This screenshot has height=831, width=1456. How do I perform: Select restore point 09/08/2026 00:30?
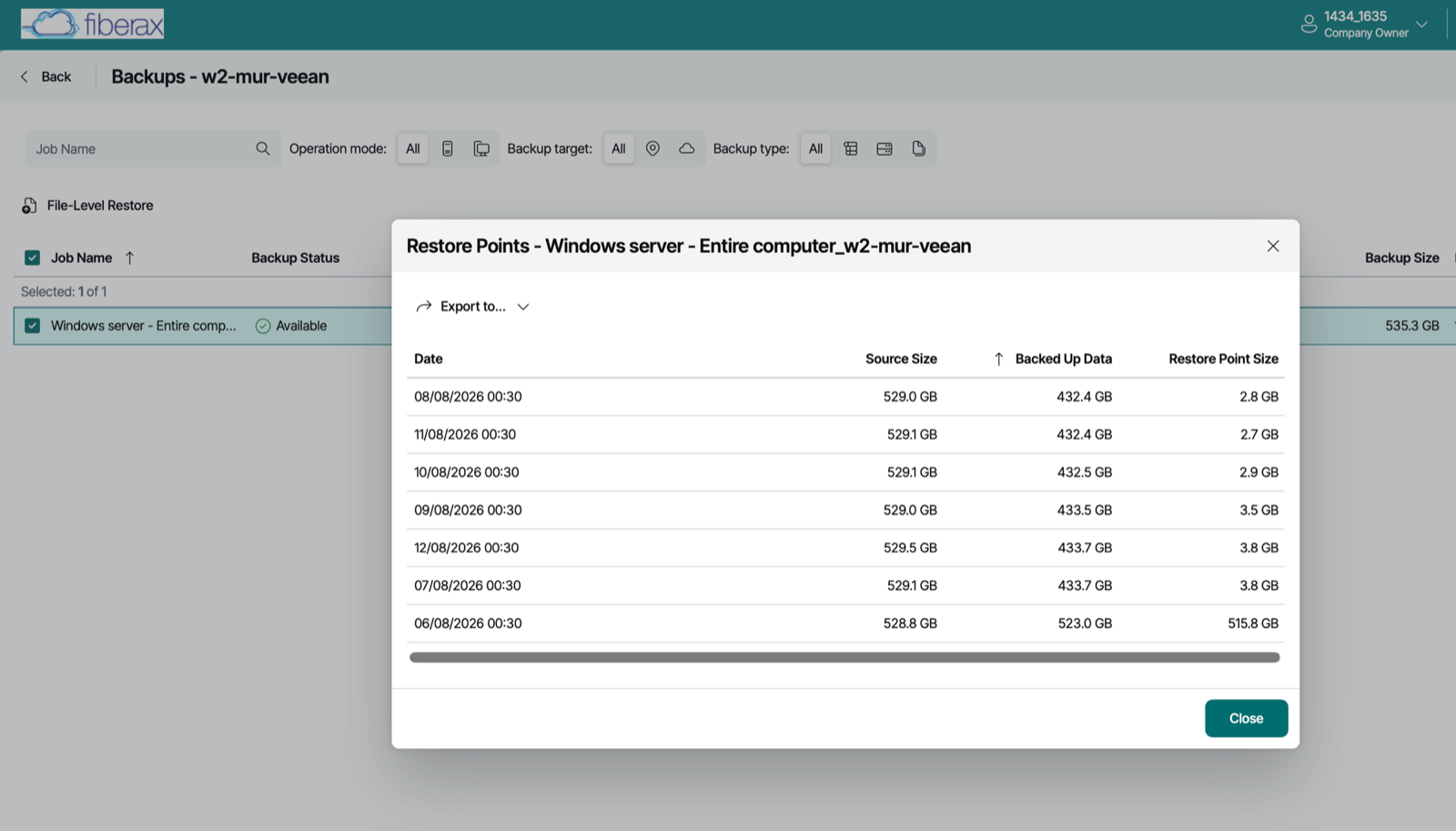(845, 511)
